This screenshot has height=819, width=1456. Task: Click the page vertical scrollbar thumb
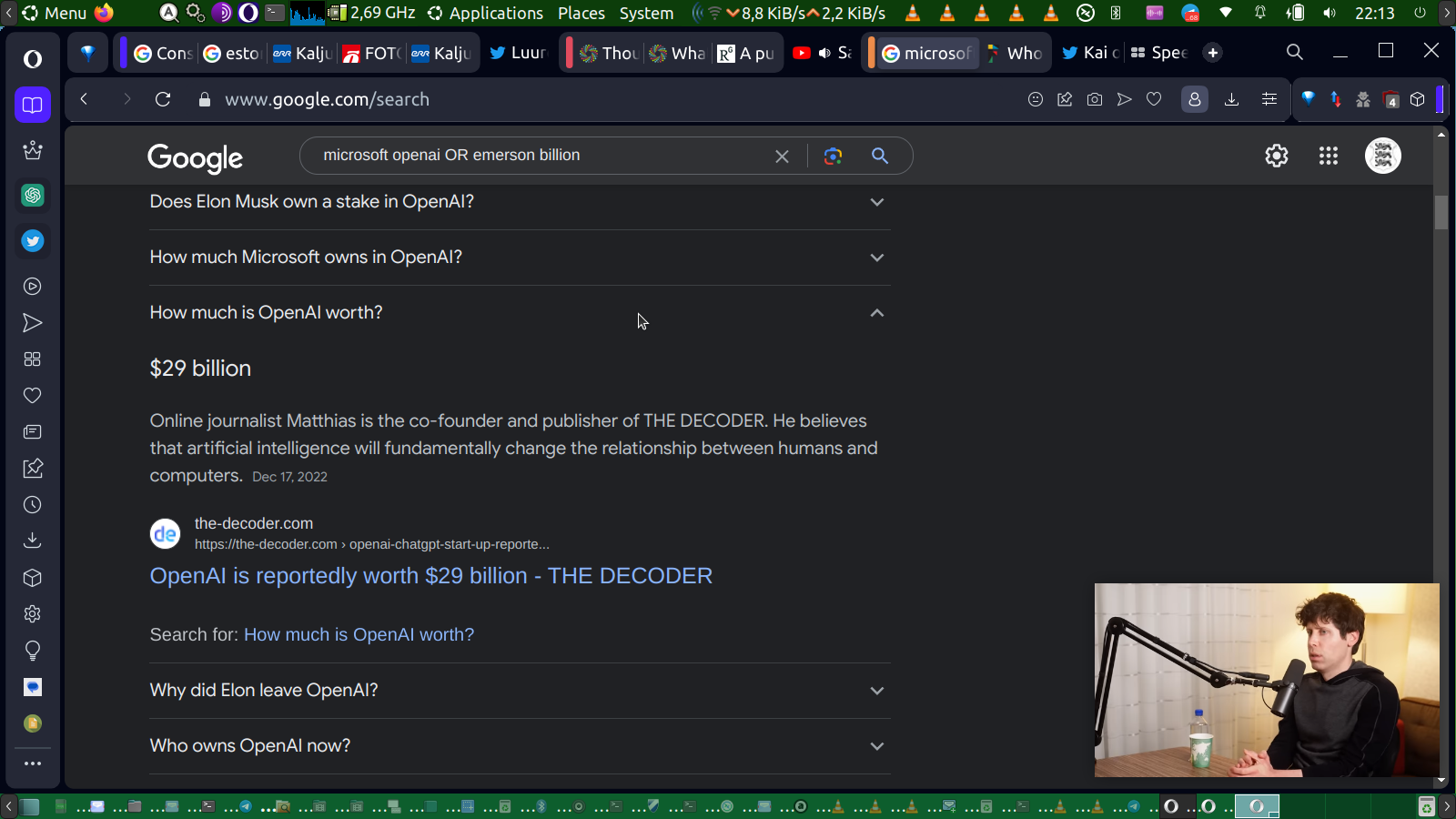click(x=1441, y=212)
